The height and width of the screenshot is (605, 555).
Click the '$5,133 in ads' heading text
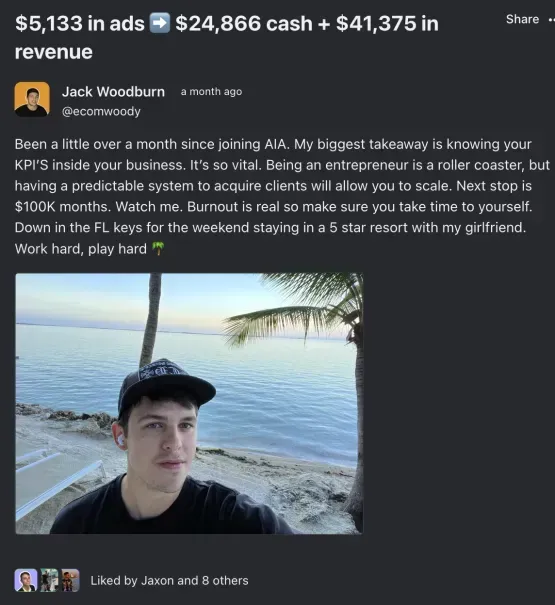[80, 24]
